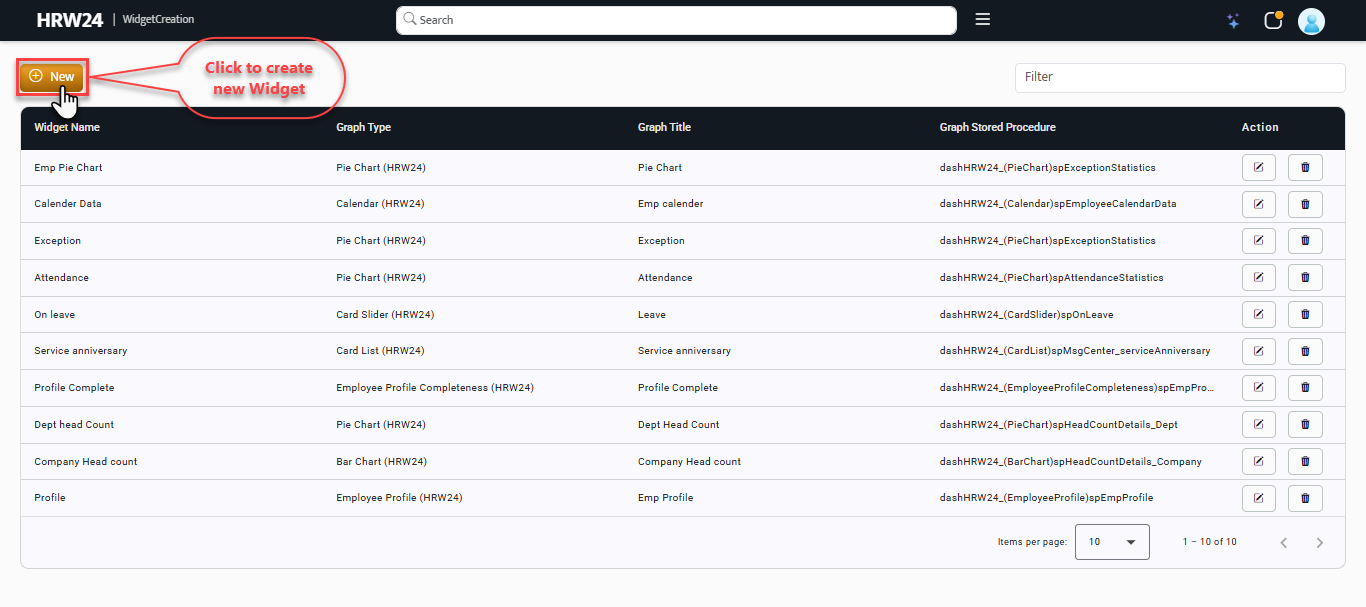Viewport: 1366px width, 607px height.
Task: Expand the Items per page dropdown
Action: click(x=1111, y=542)
